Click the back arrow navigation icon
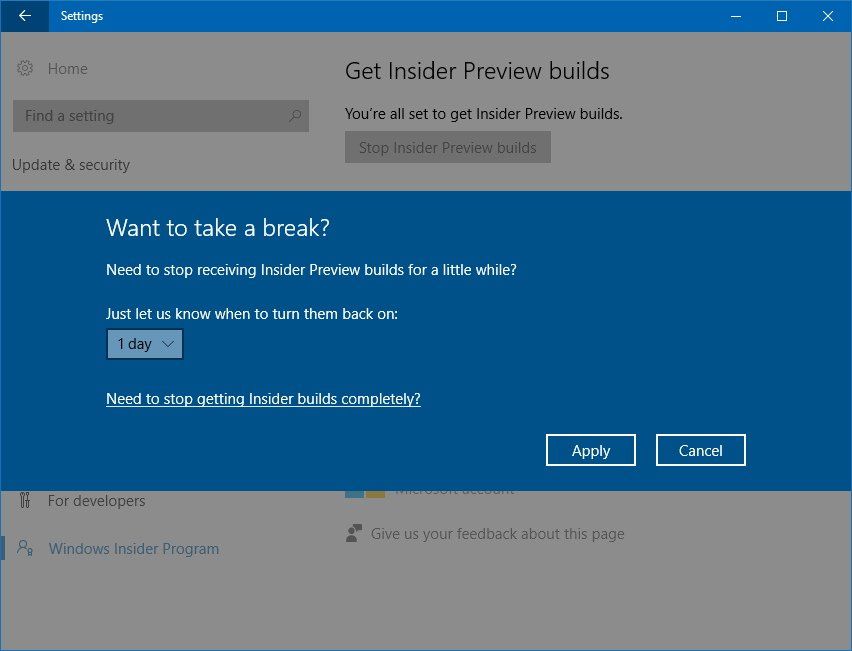The height and width of the screenshot is (651, 852). (23, 16)
